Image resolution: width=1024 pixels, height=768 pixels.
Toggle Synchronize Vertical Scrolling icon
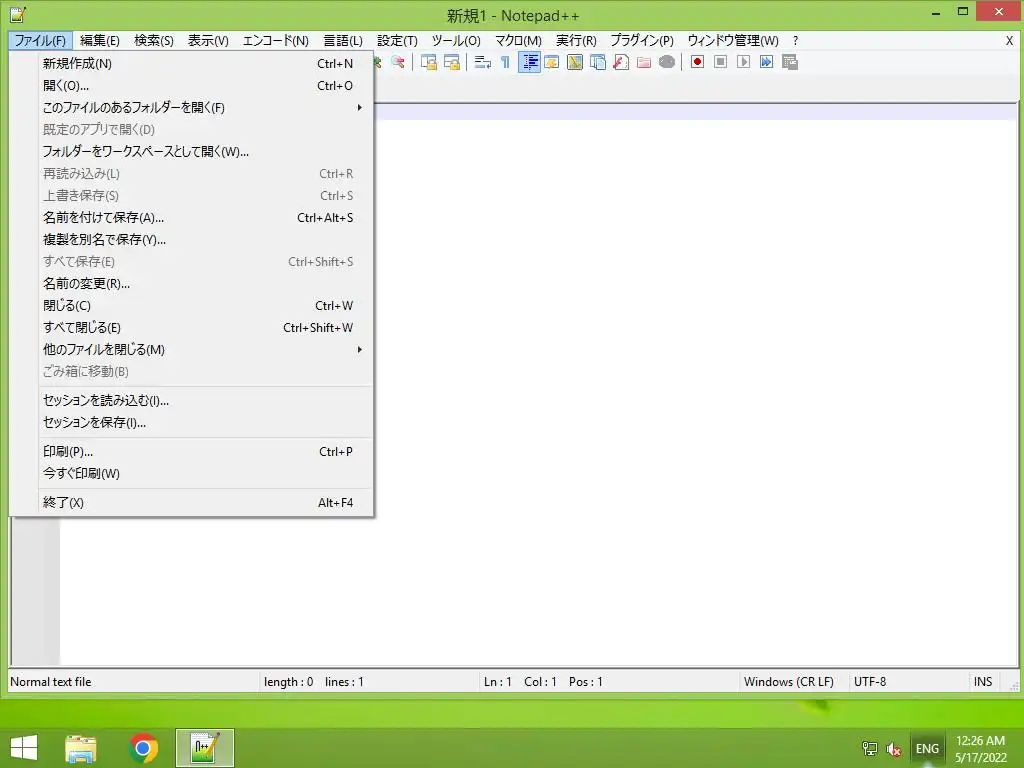[429, 62]
